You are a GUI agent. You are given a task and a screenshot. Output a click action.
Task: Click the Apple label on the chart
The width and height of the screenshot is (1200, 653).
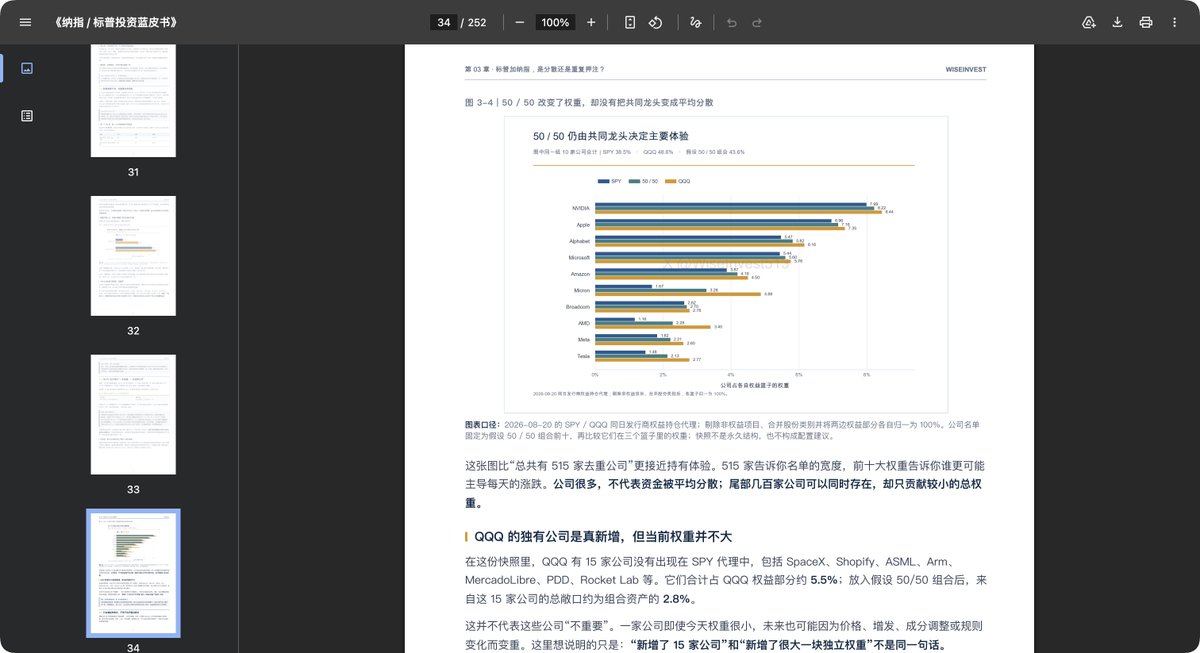tap(584, 225)
